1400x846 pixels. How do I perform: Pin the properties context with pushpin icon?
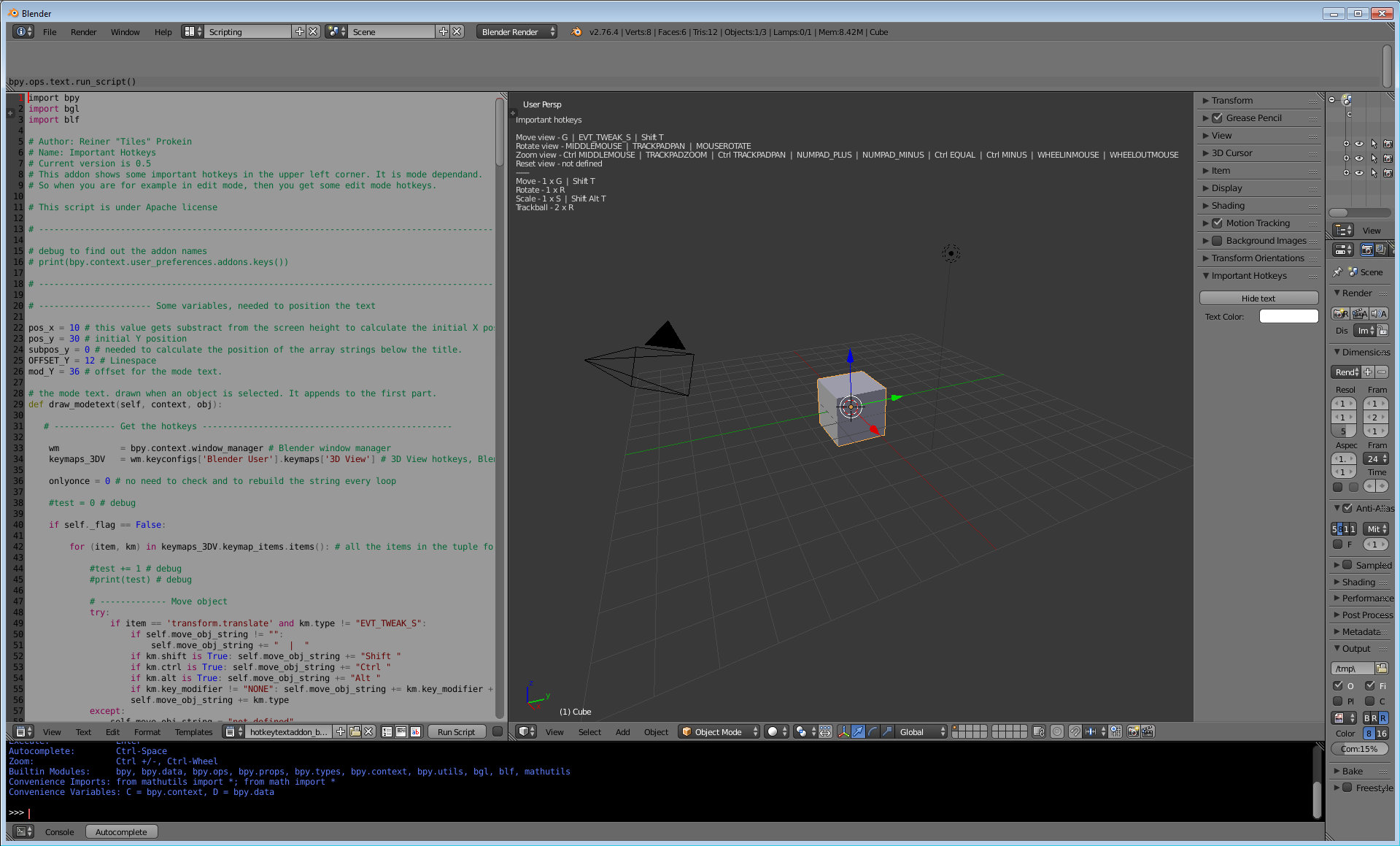coord(1337,272)
